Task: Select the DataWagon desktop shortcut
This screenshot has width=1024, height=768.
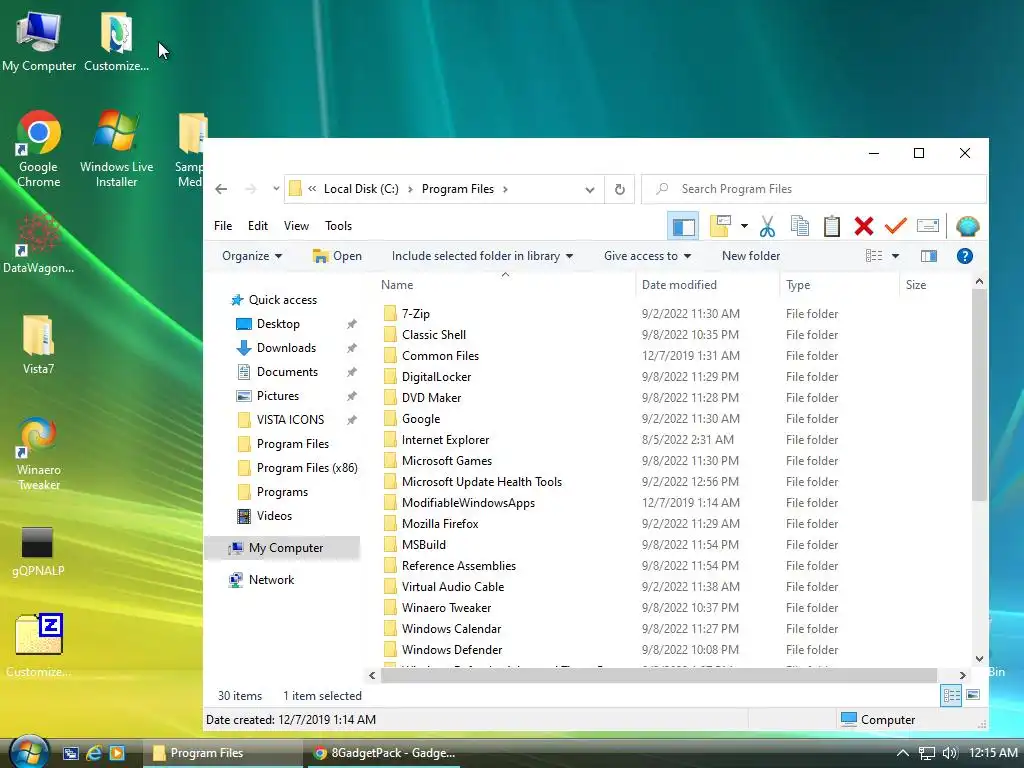Action: click(39, 244)
